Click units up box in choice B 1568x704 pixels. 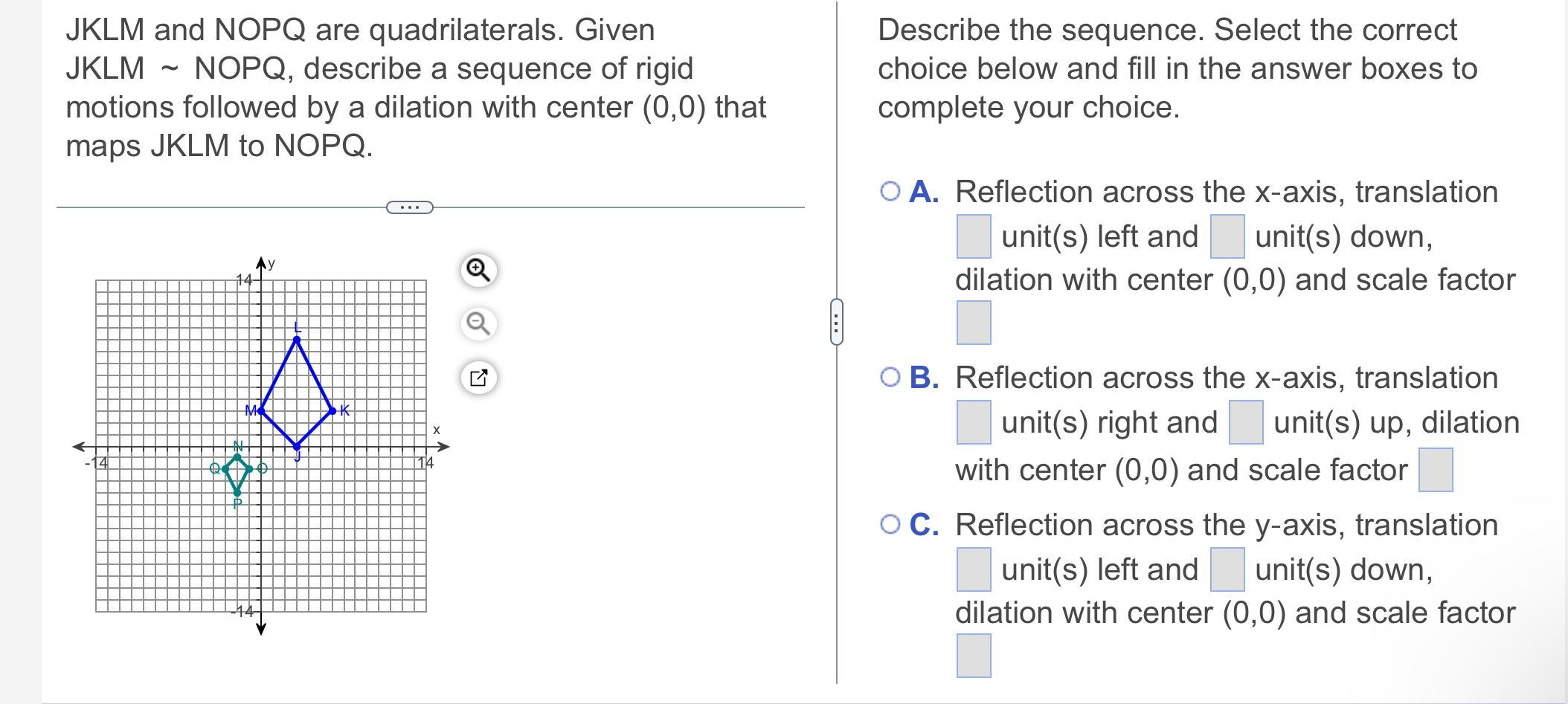point(1246,422)
